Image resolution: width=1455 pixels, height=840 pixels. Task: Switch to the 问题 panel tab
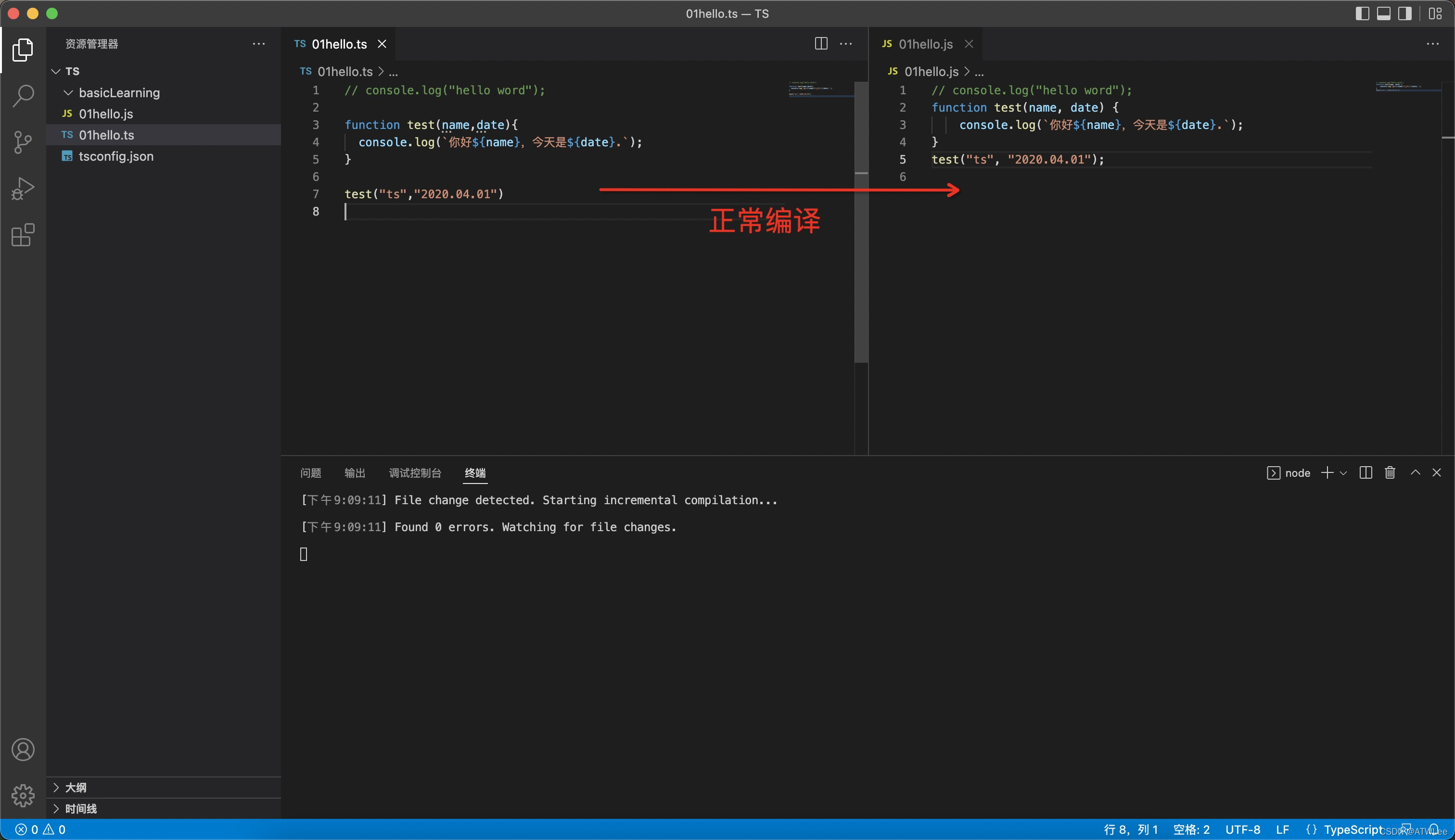point(310,473)
